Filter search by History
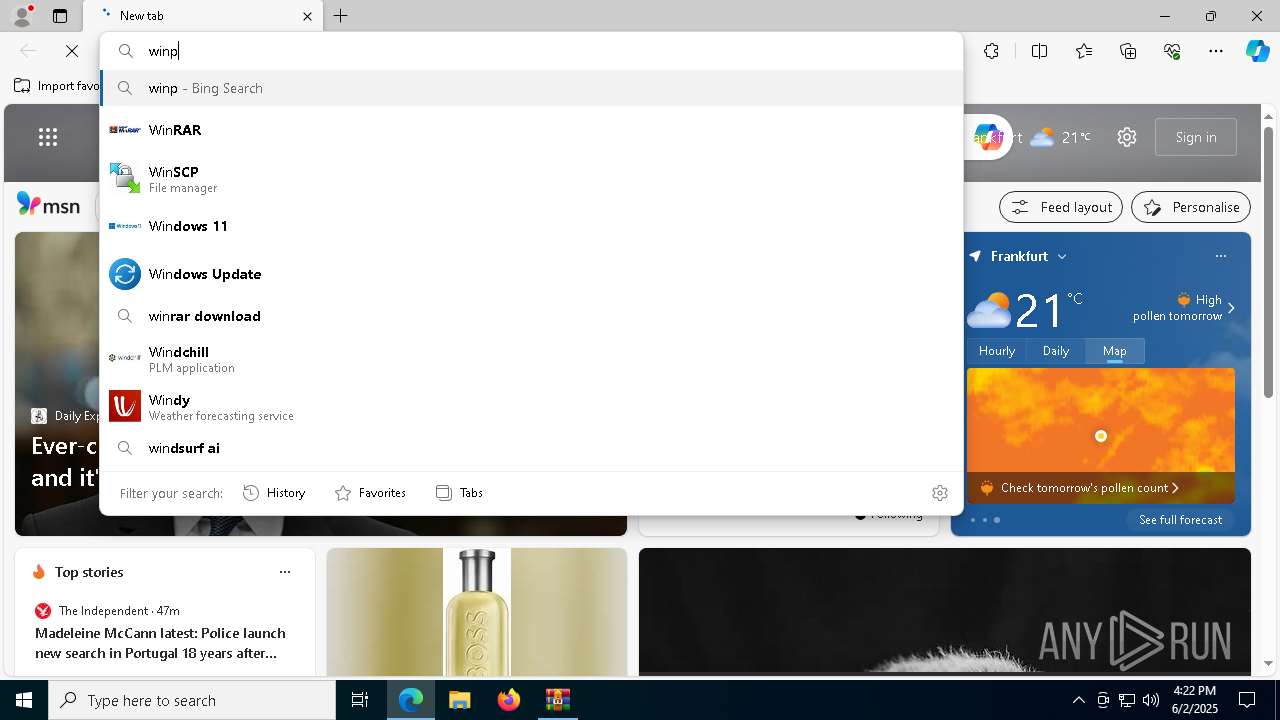The height and width of the screenshot is (720, 1280). [274, 492]
